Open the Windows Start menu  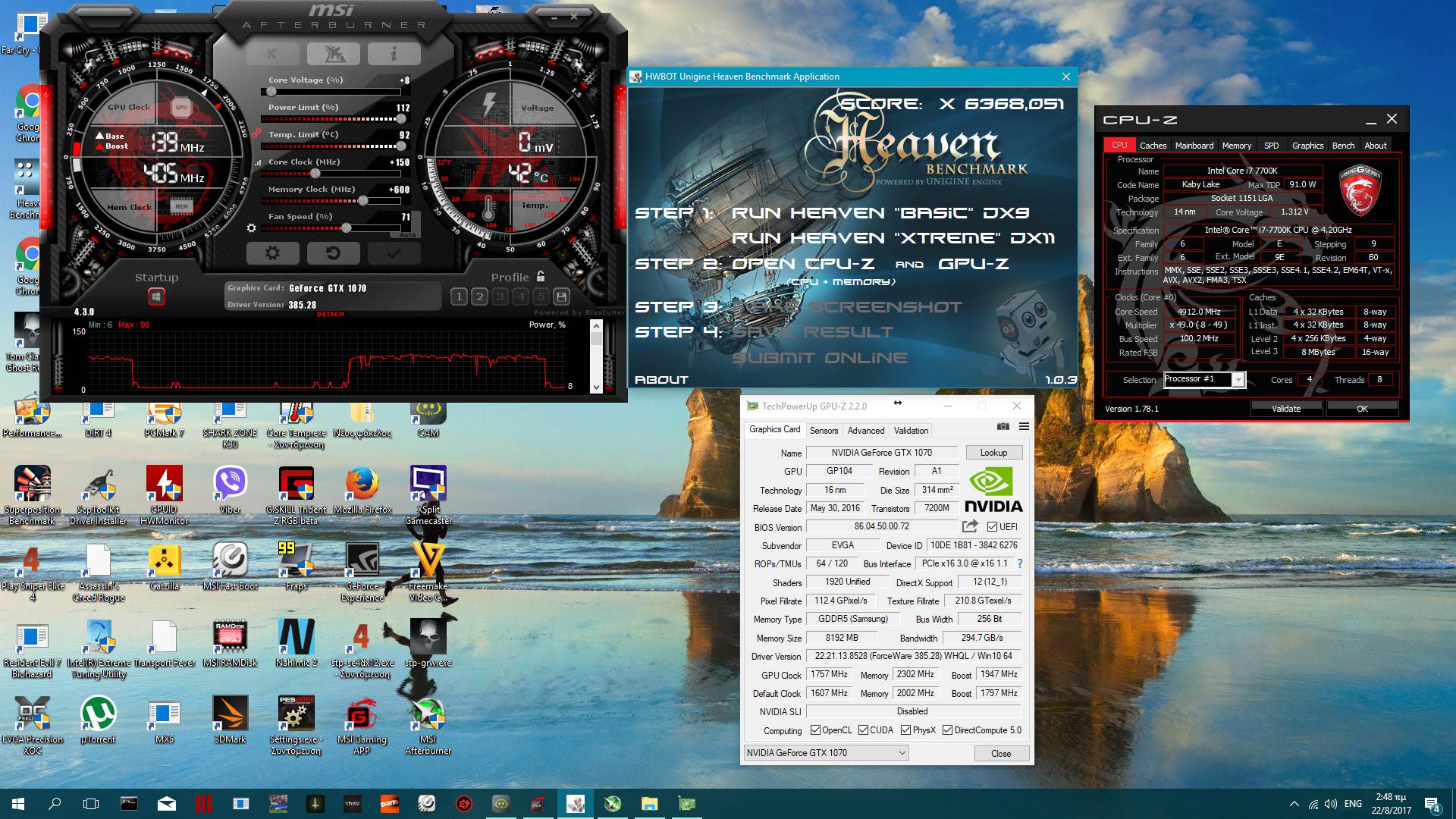[18, 804]
